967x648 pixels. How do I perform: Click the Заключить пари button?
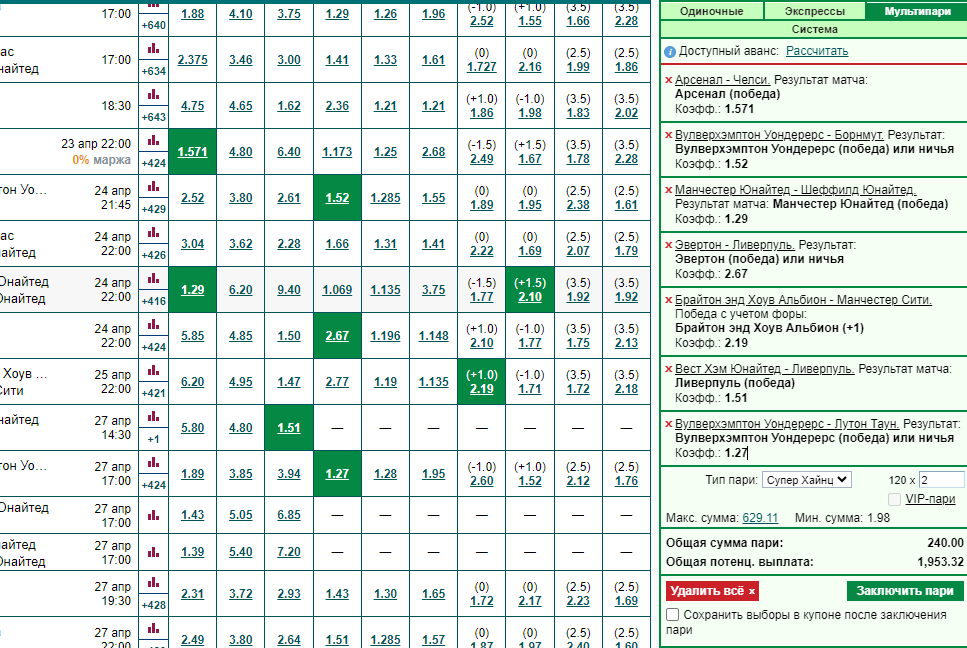(905, 591)
